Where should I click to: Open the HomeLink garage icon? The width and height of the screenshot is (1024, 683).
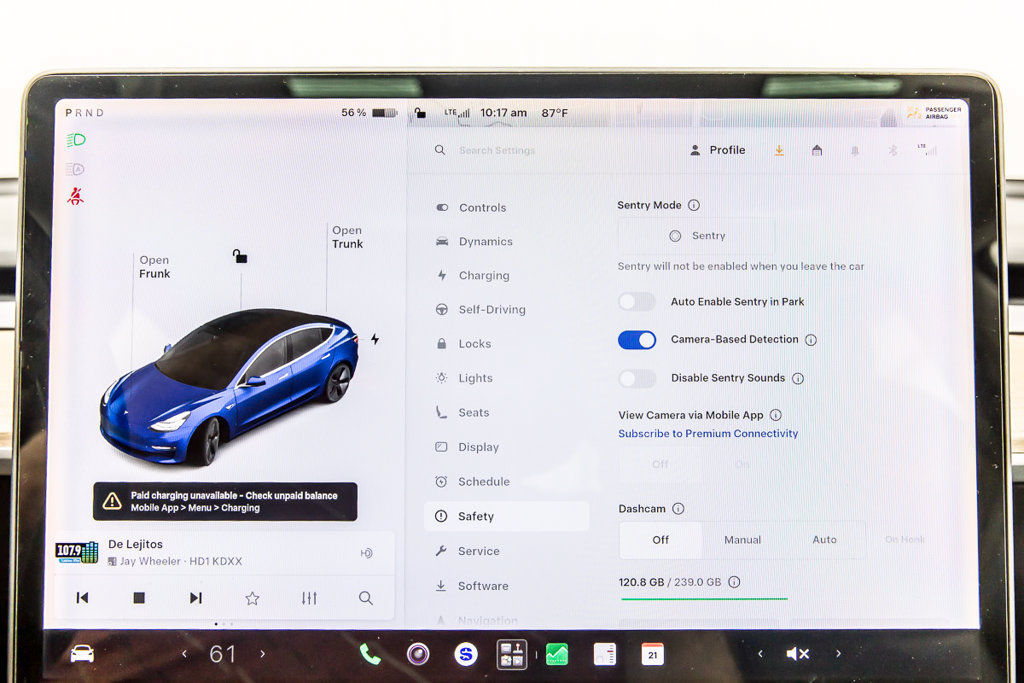pyautogui.click(x=816, y=150)
